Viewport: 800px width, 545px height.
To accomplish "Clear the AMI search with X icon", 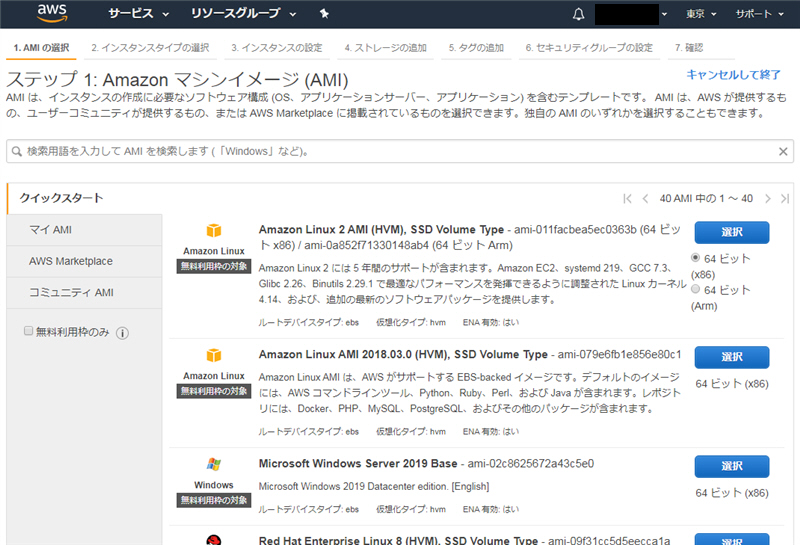I will [783, 152].
